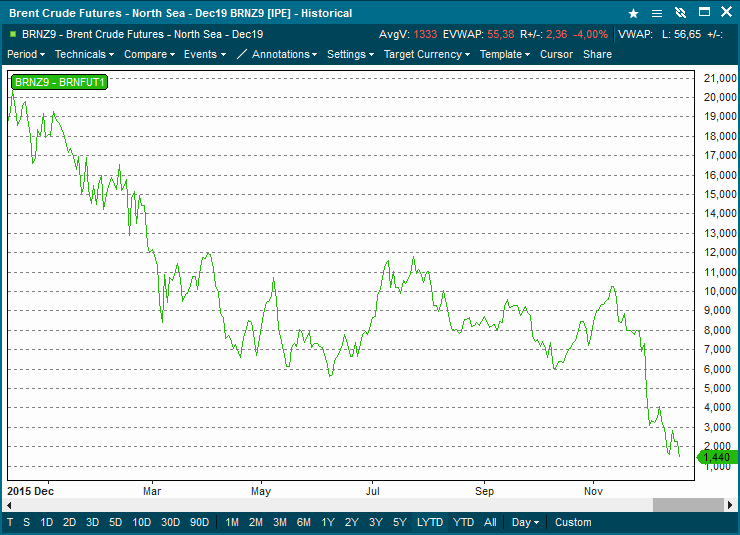Close the chart window
This screenshot has width=740, height=535.
pyautogui.click(x=726, y=12)
